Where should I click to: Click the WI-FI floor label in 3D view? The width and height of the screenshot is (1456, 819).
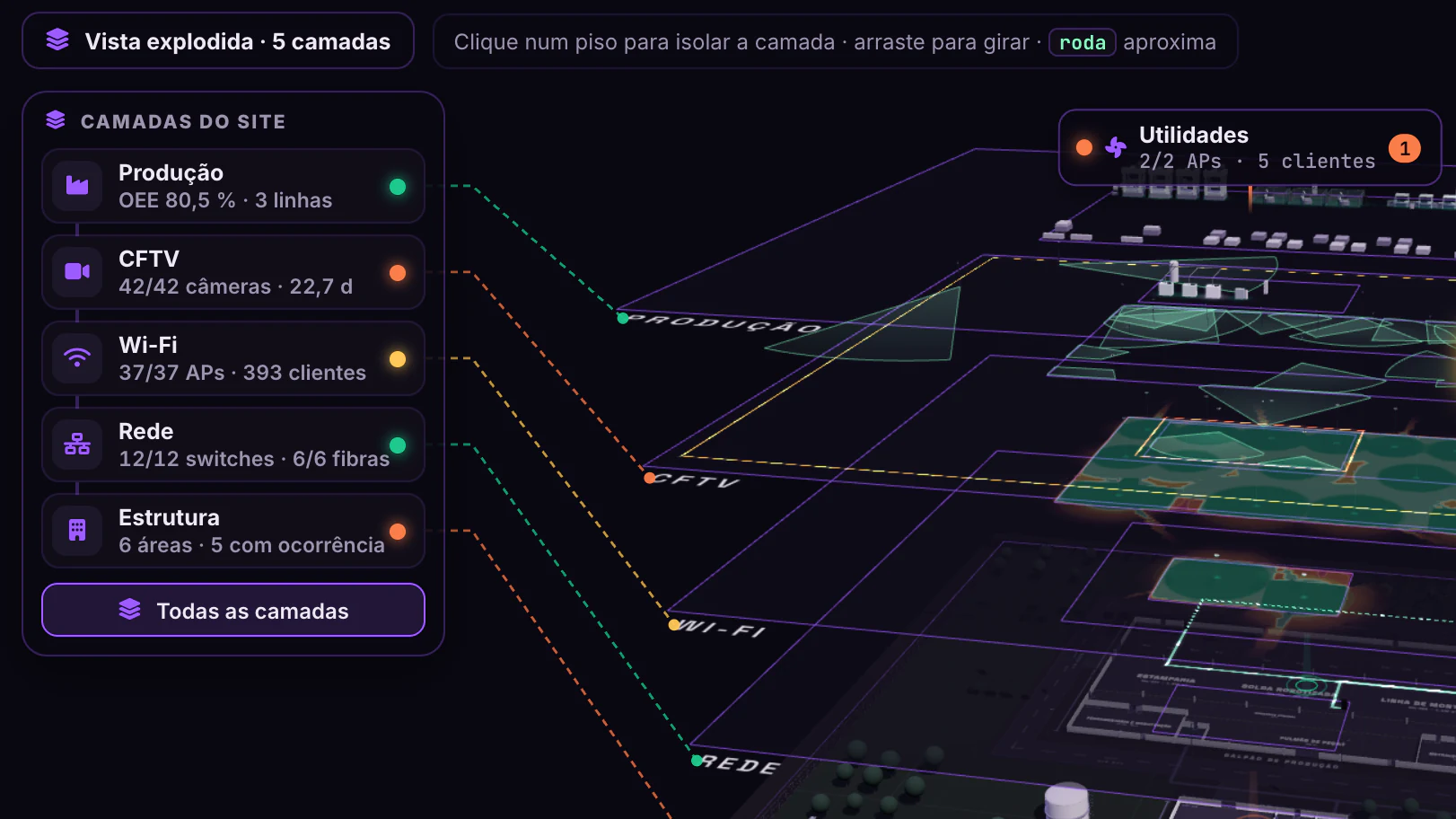click(722, 629)
